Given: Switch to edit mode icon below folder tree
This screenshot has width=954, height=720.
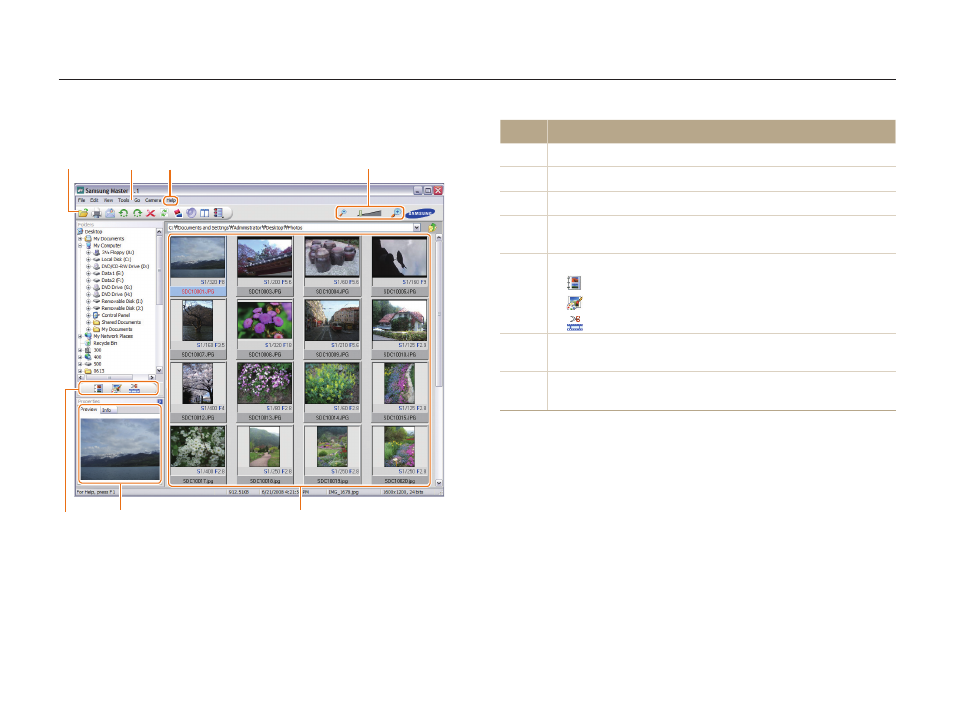Looking at the screenshot, I should tap(116, 388).
